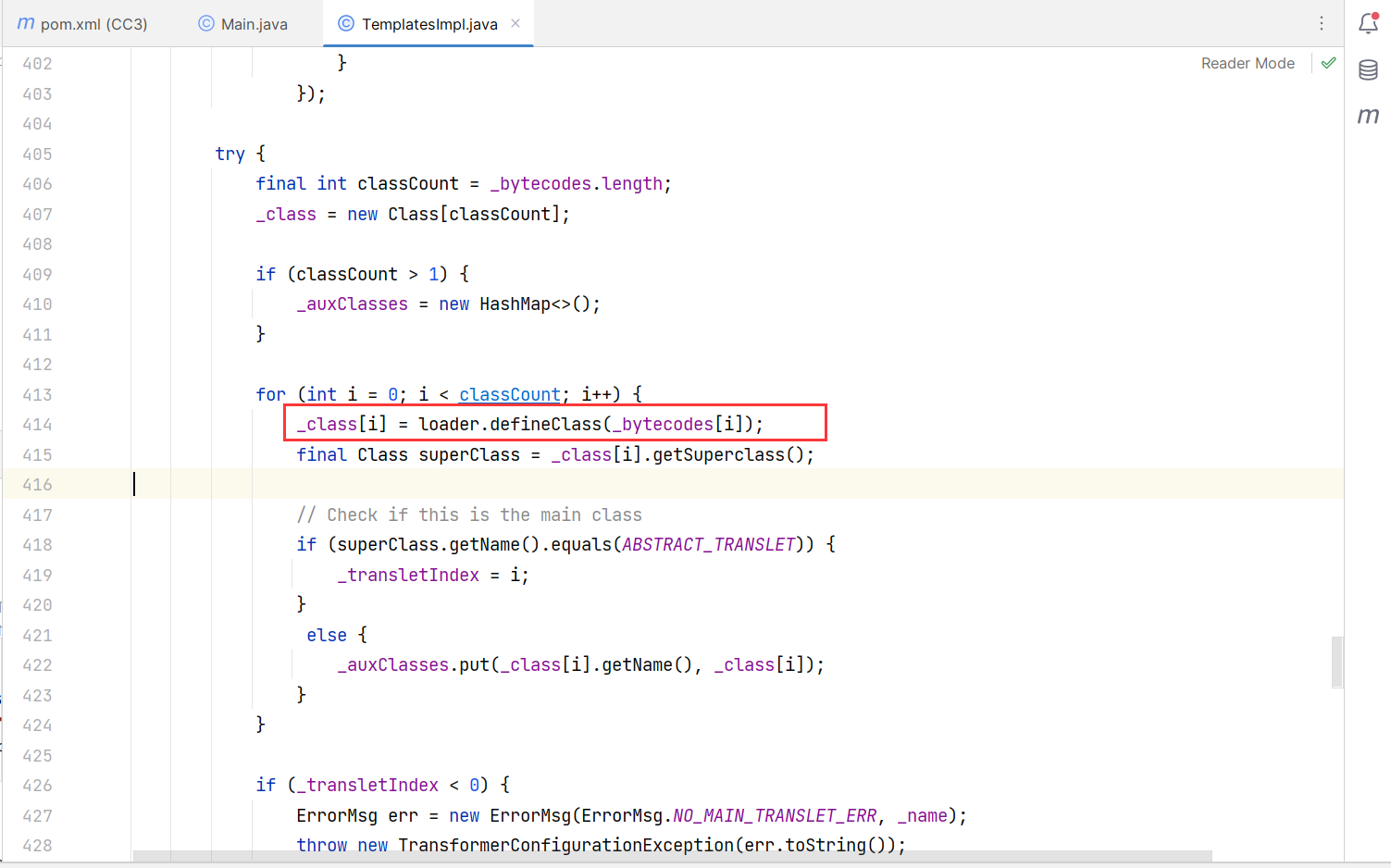Open the editor tabs three-dot menu
Viewport: 1391px width, 868px height.
[x=1322, y=24]
